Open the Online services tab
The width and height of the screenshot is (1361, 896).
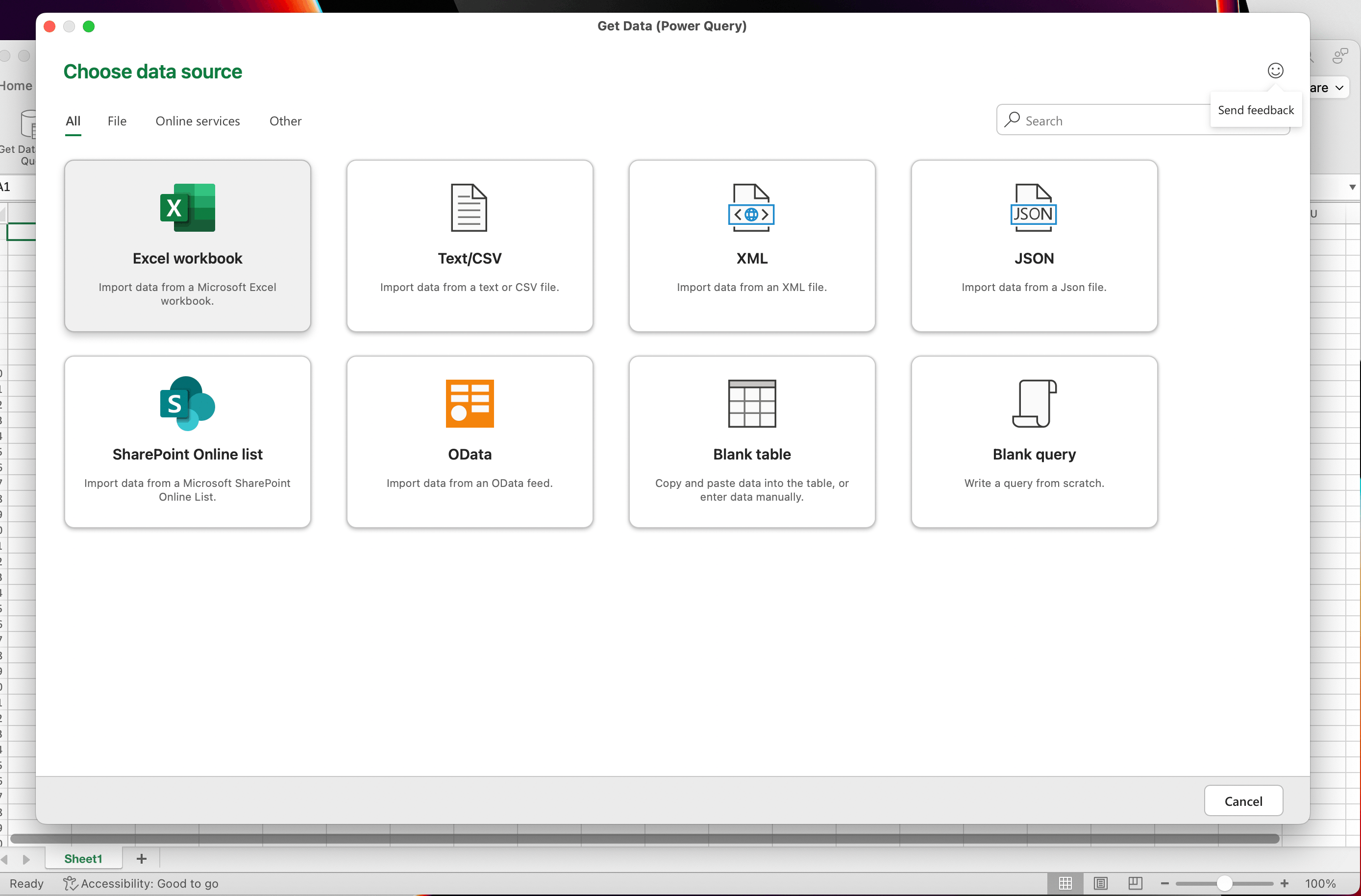pyautogui.click(x=198, y=121)
